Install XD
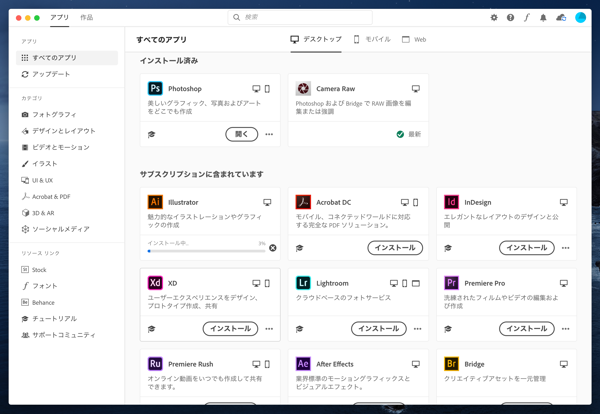Screen dimensions: 600x414 tap(230, 329)
